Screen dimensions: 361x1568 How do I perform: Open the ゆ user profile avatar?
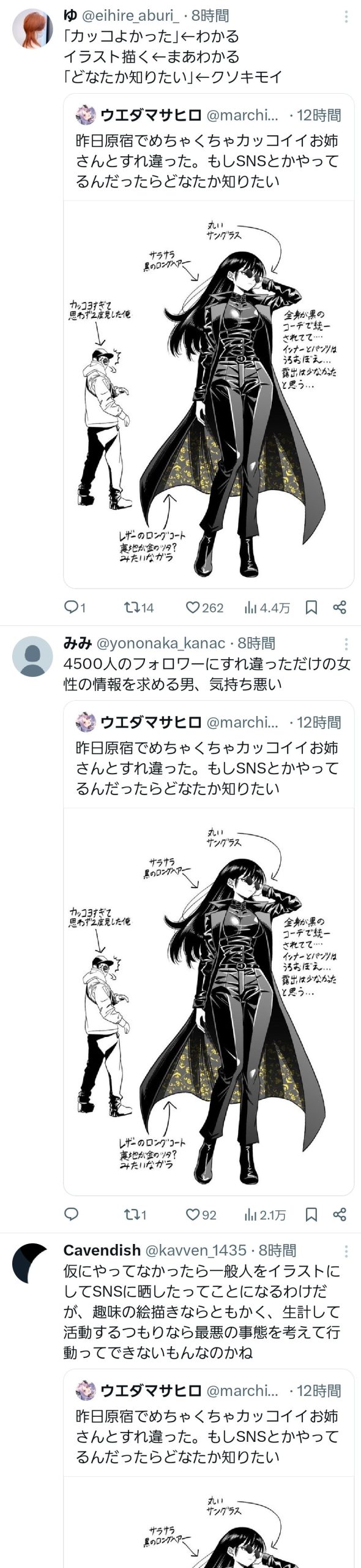point(33,29)
